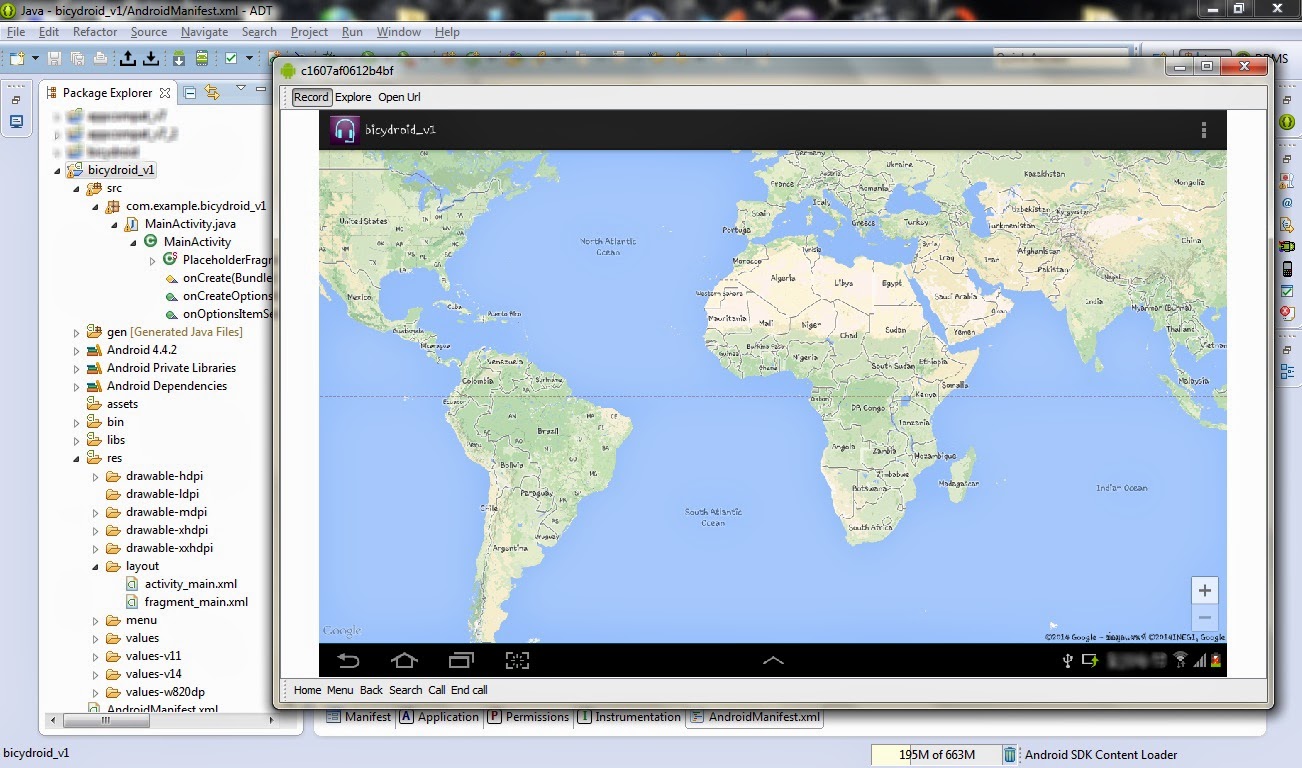
Task: Zoom in the map with plus button
Action: (1205, 591)
